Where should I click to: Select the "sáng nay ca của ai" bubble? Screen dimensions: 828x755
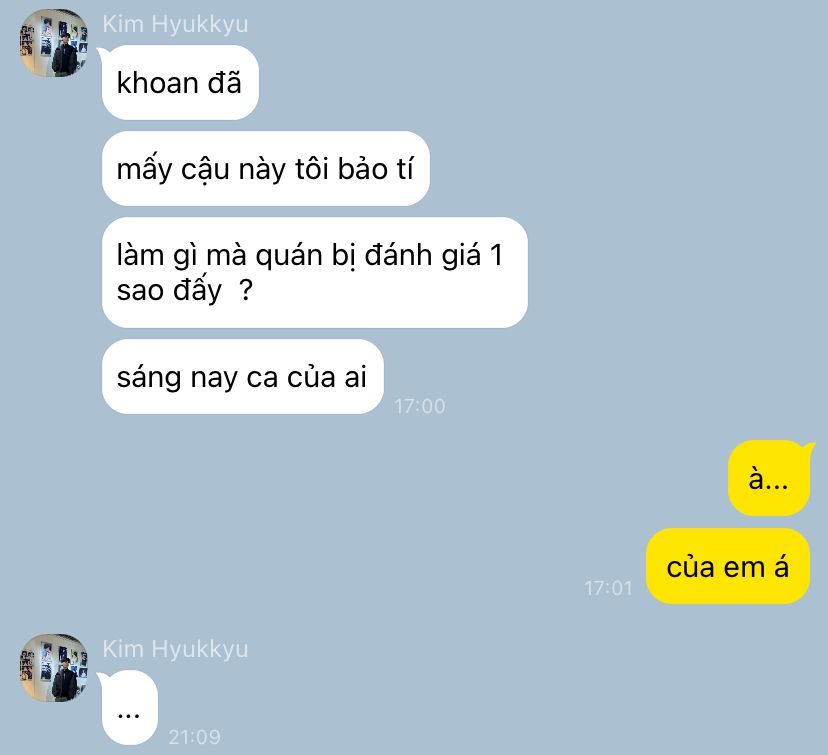pyautogui.click(x=243, y=376)
